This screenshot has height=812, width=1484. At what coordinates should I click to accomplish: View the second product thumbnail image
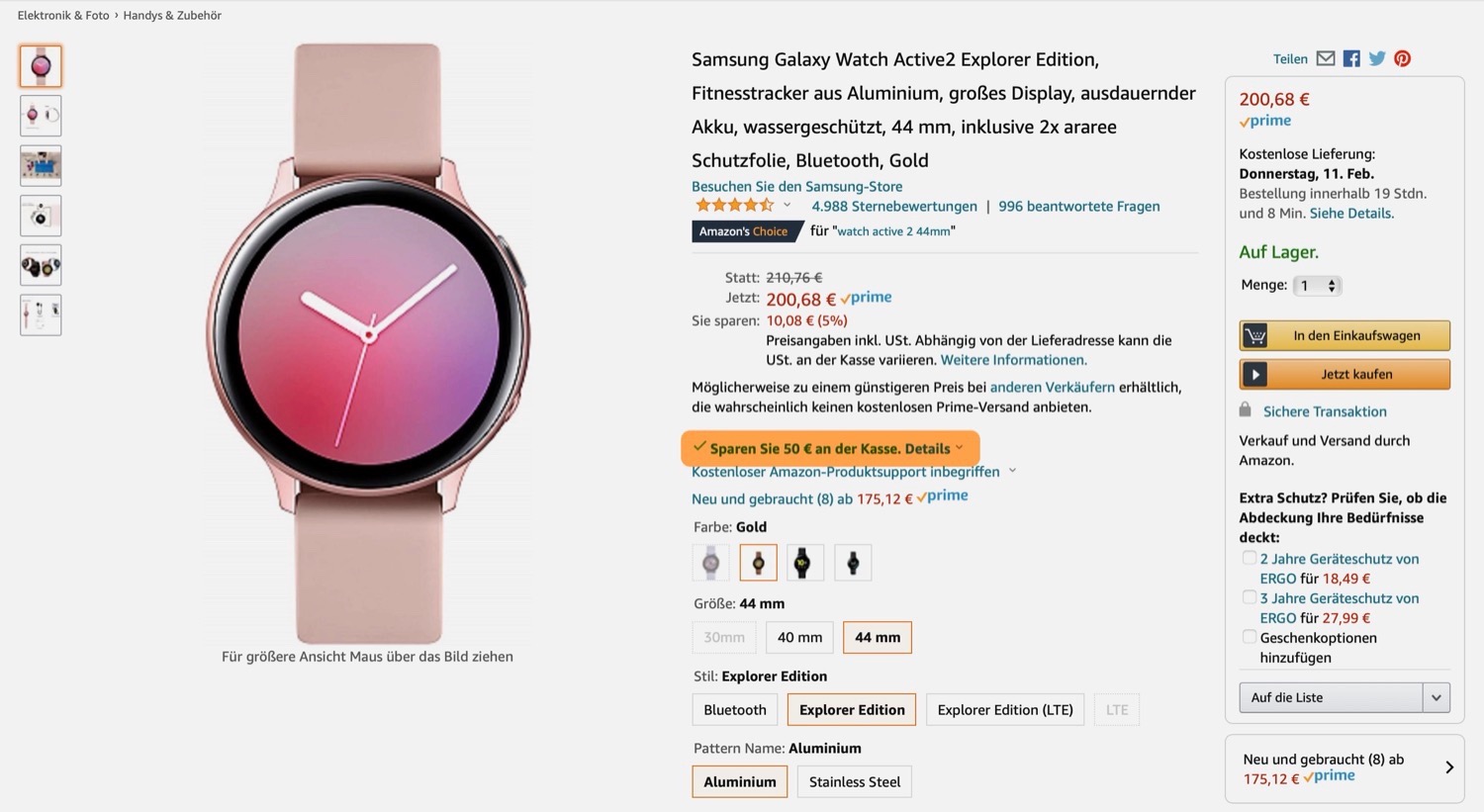41,116
